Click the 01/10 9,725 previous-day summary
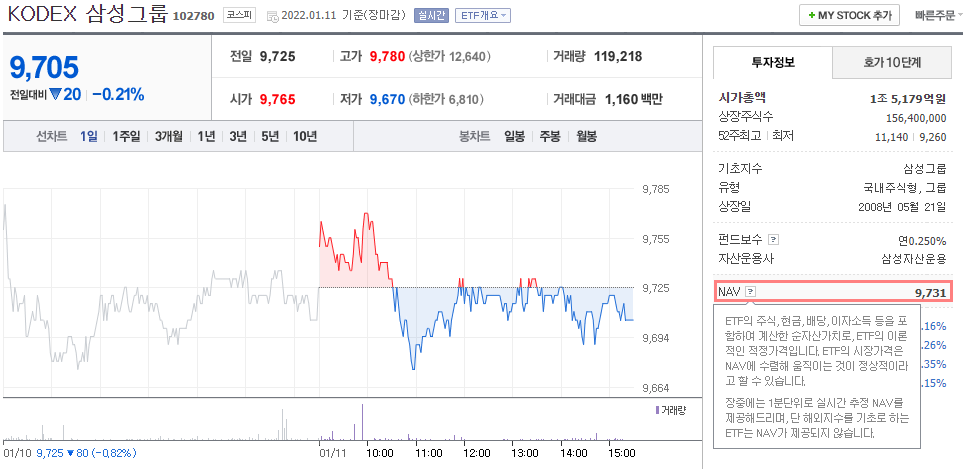Image resolution: width=971 pixels, height=469 pixels. pos(69,453)
